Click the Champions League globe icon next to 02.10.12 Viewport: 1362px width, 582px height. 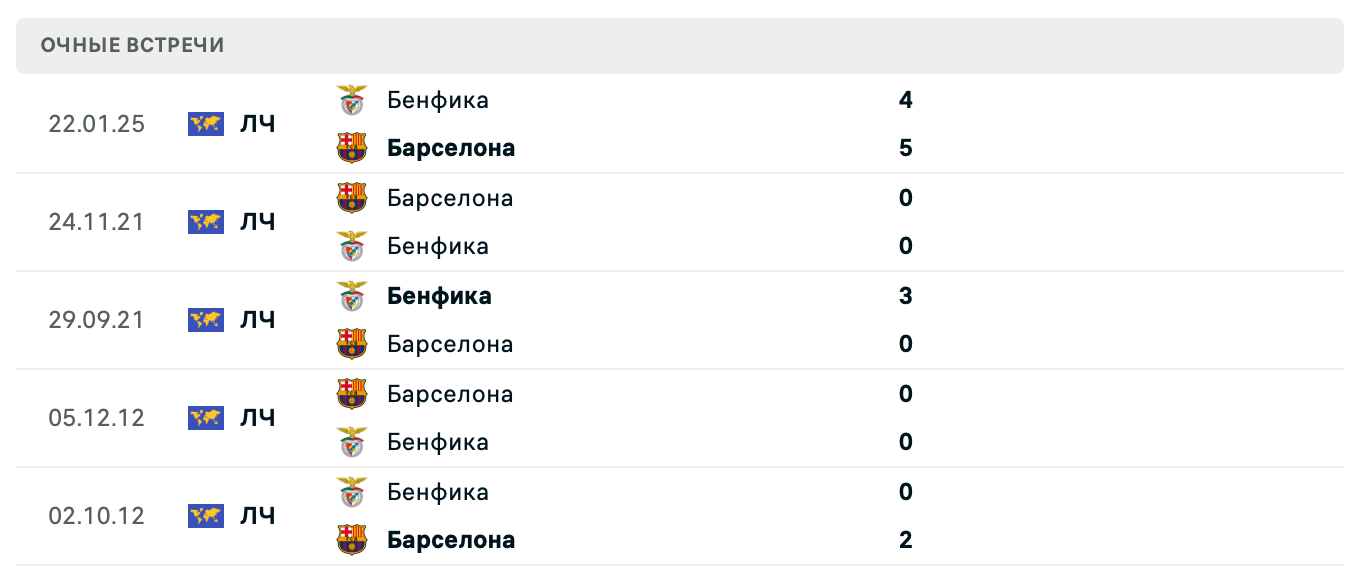point(205,516)
